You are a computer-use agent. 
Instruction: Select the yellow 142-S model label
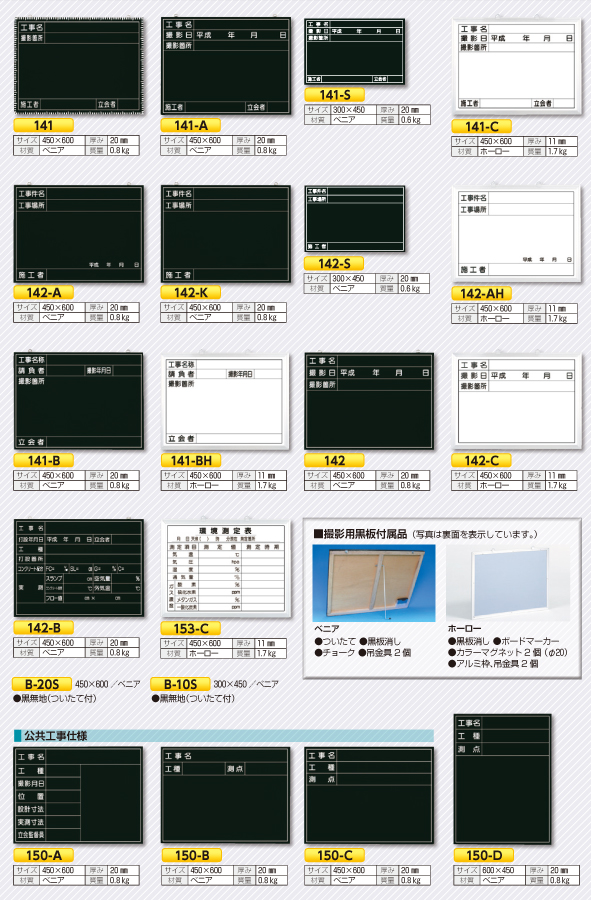click(335, 264)
